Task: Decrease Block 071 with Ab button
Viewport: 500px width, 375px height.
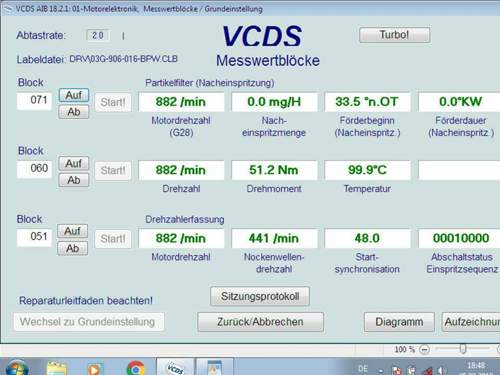Action: pos(74,112)
